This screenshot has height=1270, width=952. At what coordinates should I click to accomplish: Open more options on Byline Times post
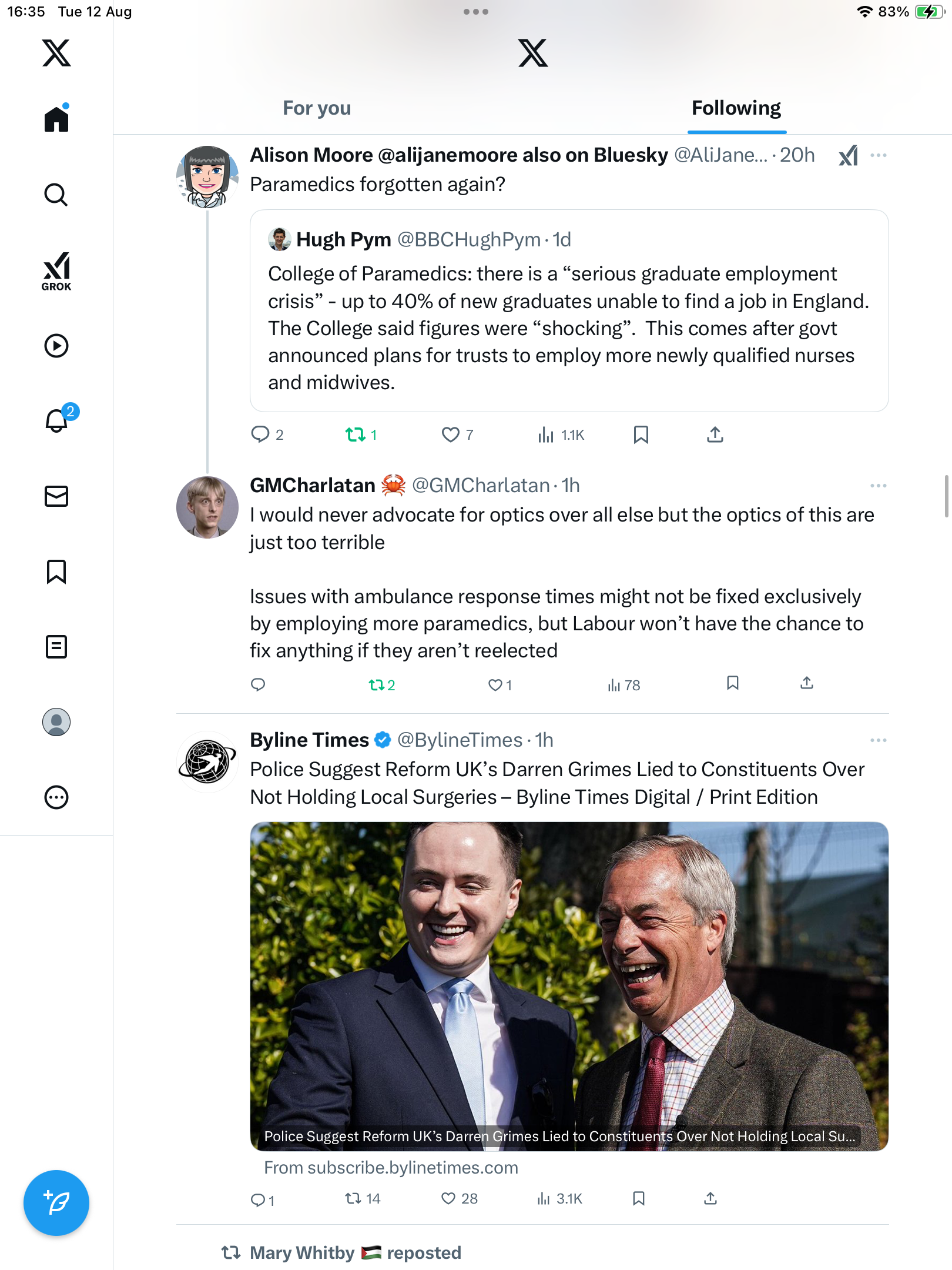coord(878,740)
